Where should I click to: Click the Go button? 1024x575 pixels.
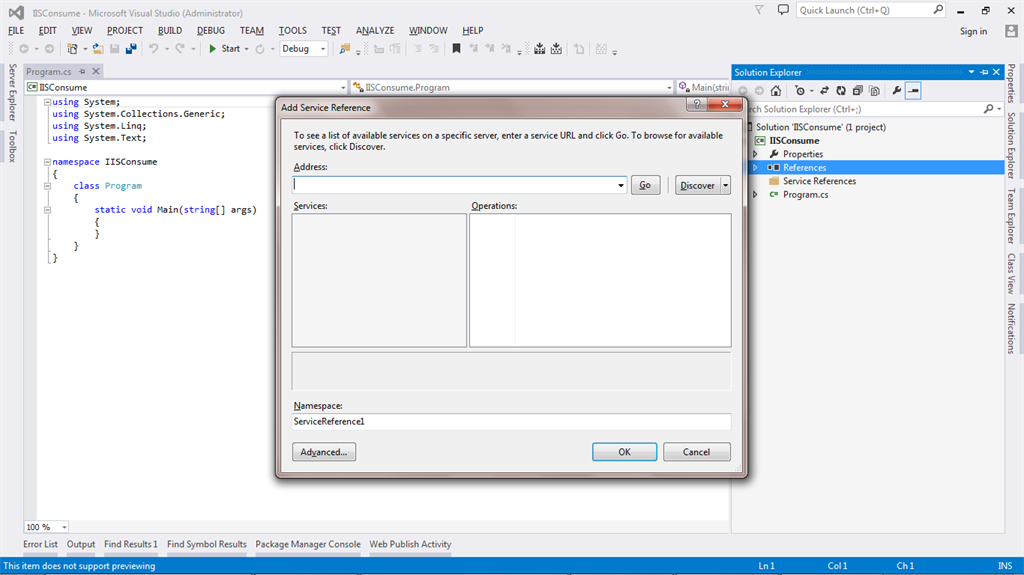point(645,186)
